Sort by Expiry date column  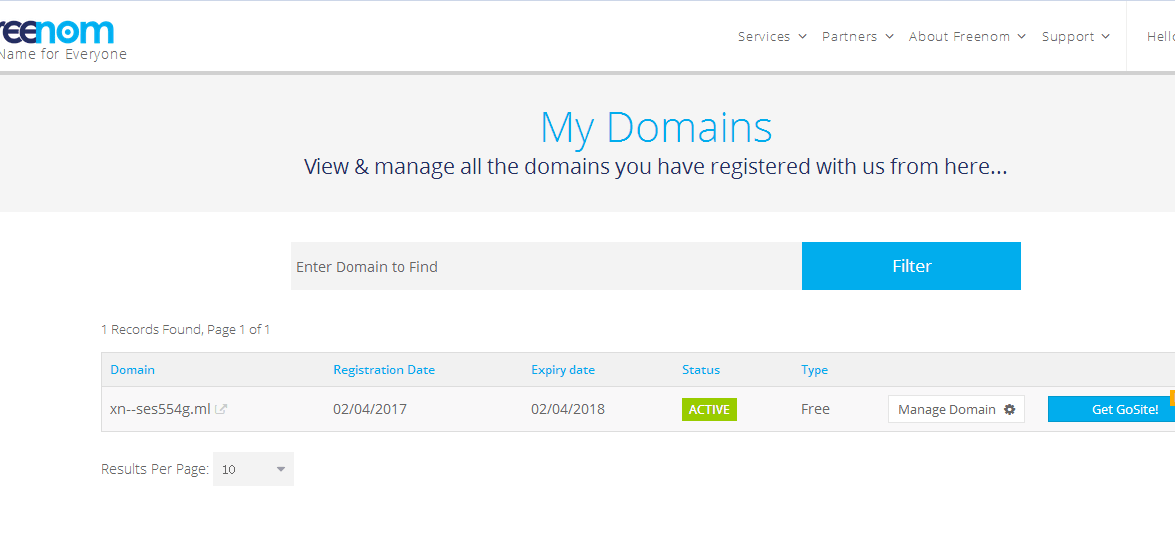563,370
